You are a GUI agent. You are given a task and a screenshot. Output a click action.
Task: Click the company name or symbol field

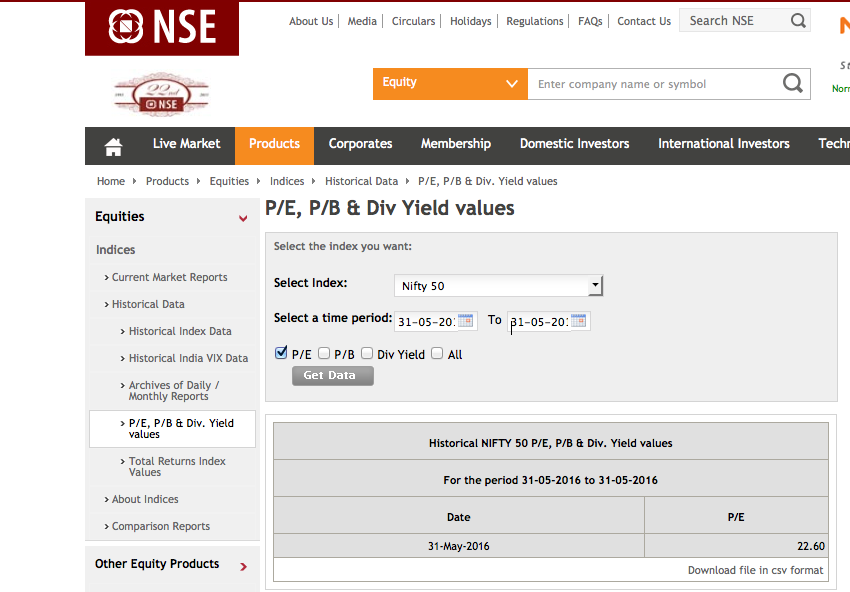click(650, 84)
